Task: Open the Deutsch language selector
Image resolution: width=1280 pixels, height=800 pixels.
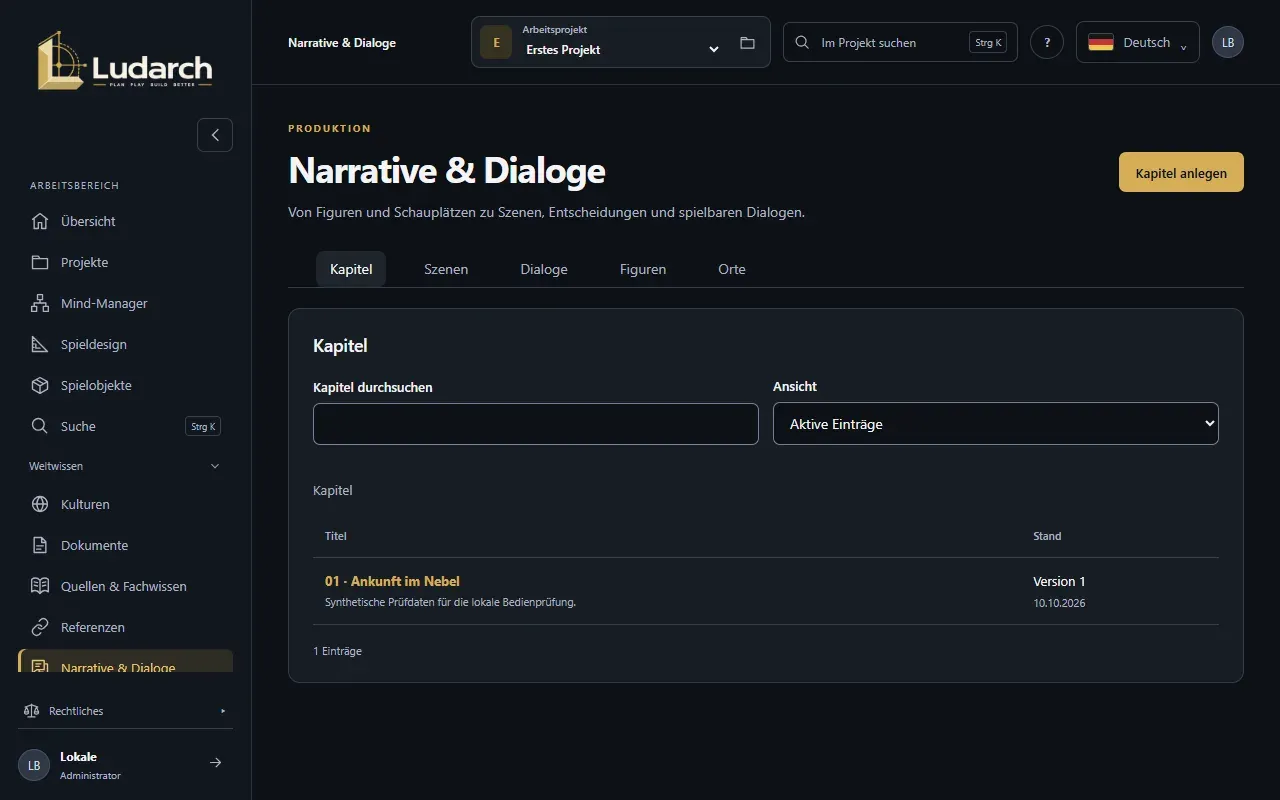Action: coord(1138,42)
